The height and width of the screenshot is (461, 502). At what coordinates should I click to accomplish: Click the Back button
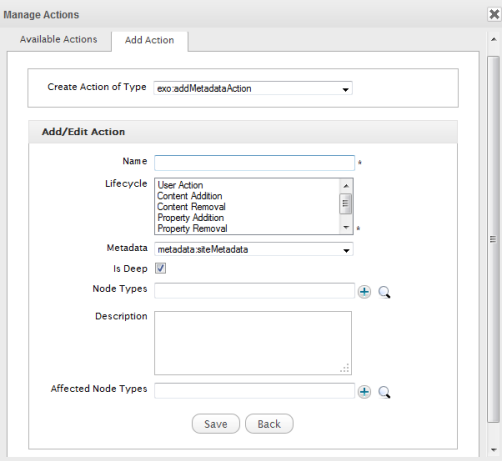[x=269, y=424]
